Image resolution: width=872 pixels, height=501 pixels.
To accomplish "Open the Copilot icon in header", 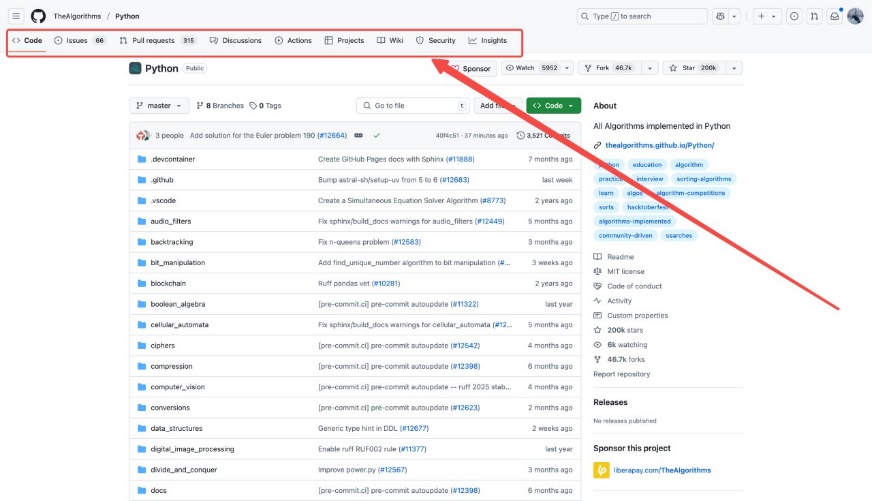I will click(719, 16).
